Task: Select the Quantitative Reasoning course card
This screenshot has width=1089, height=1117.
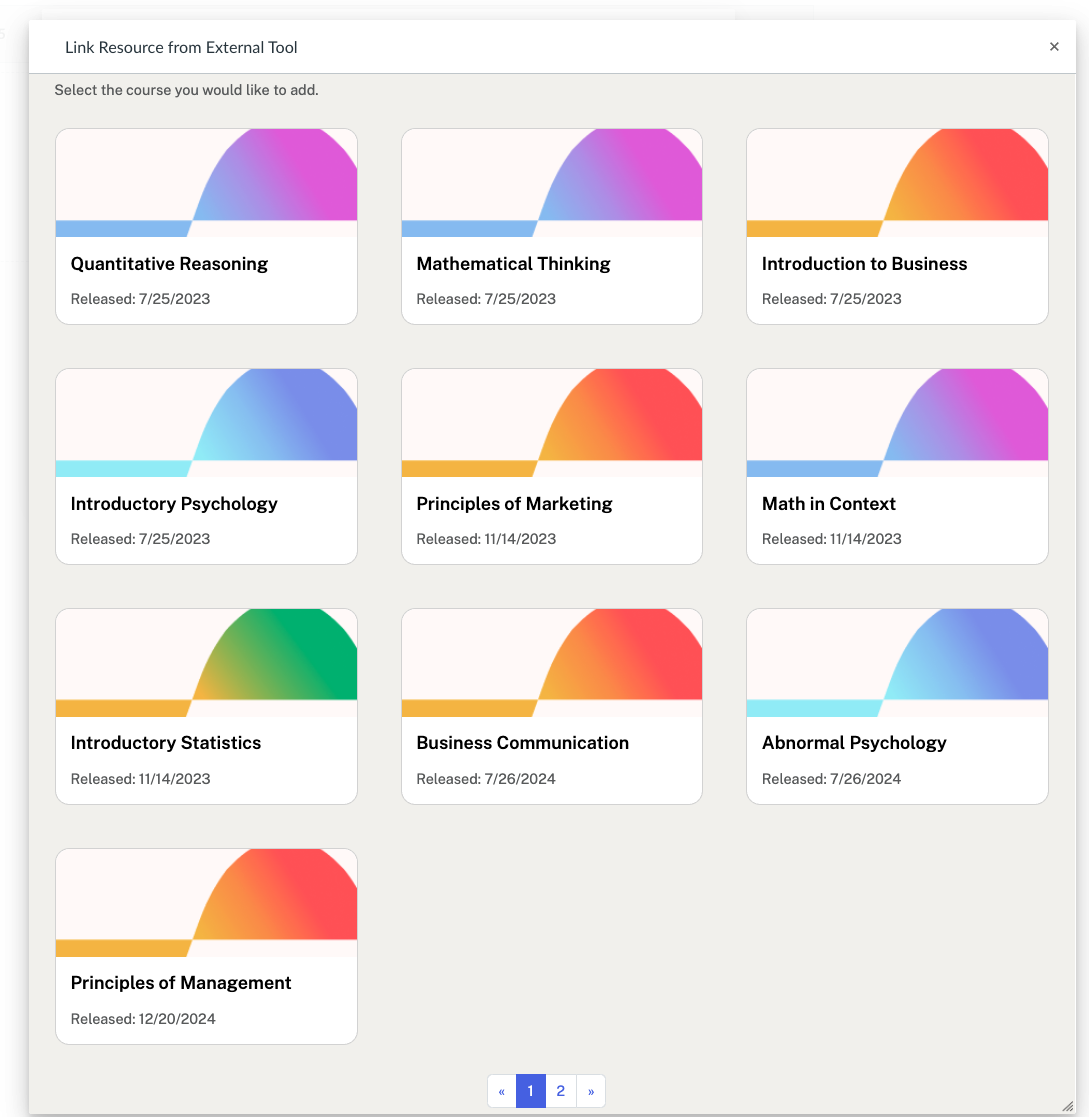Action: coord(206,226)
